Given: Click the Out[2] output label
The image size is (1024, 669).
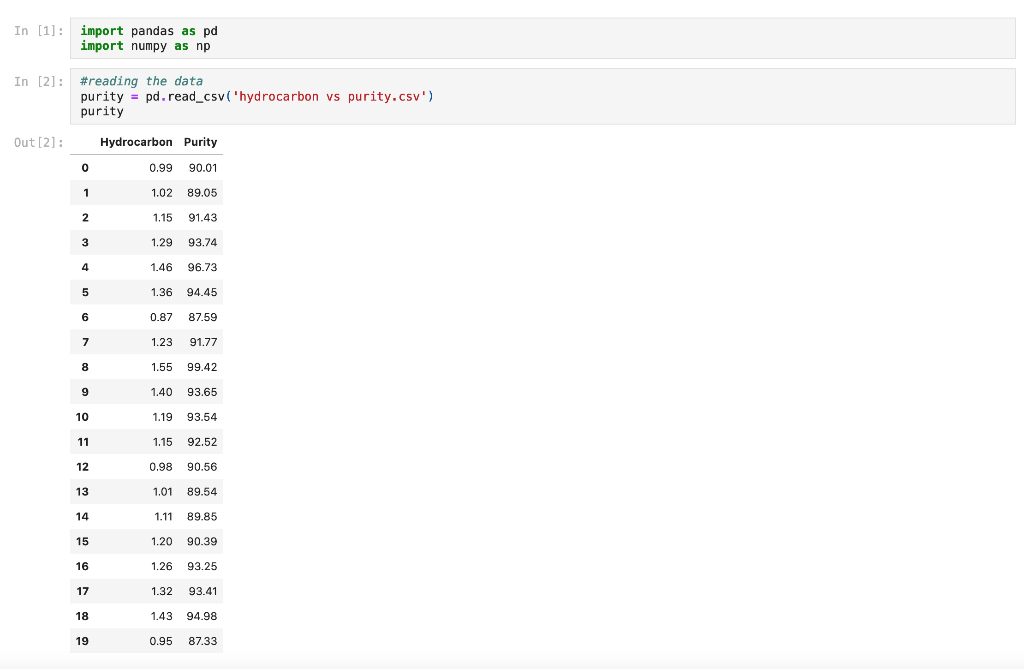Looking at the screenshot, I should (37, 142).
